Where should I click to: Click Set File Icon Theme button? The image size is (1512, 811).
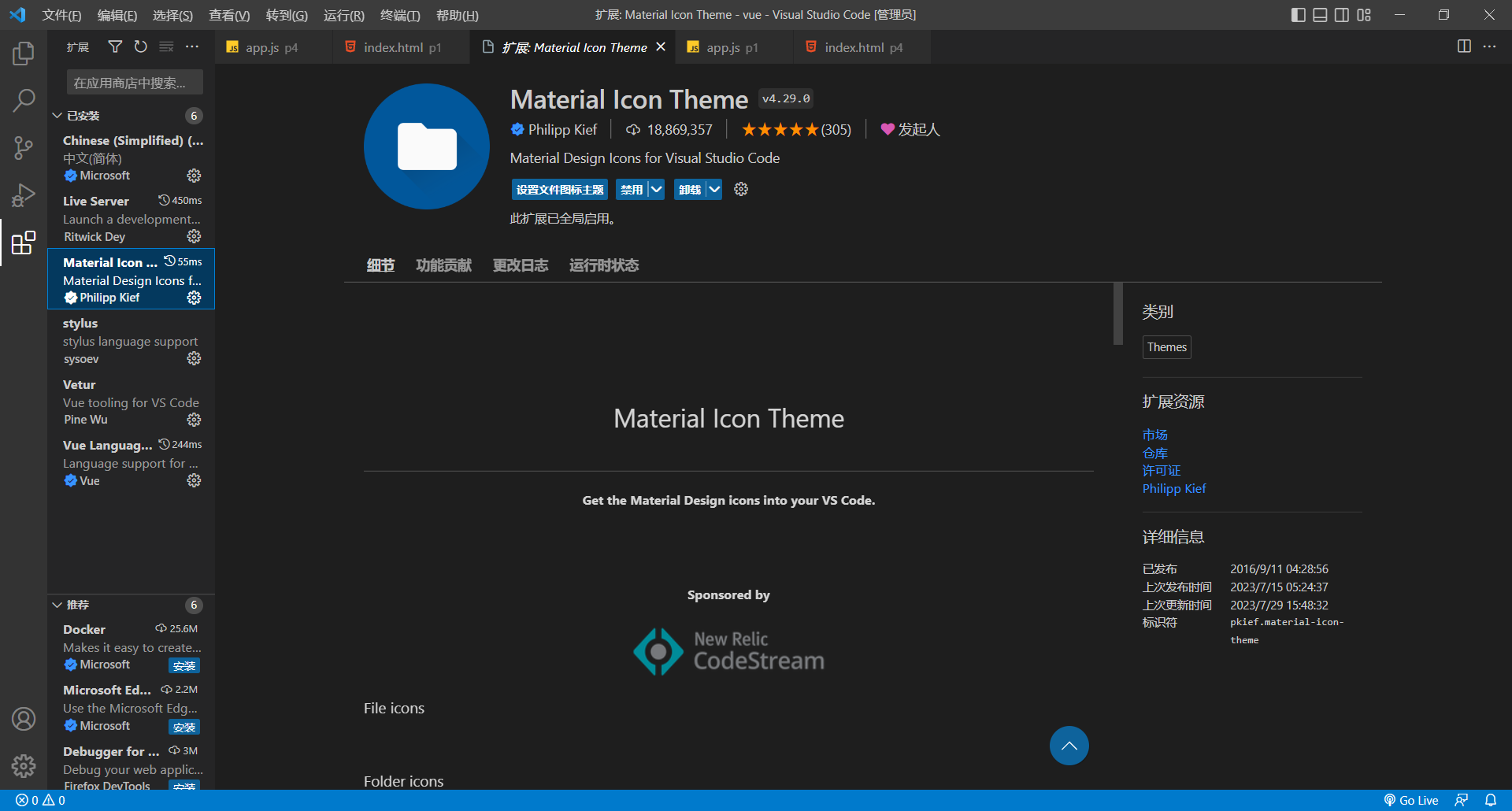pos(560,189)
